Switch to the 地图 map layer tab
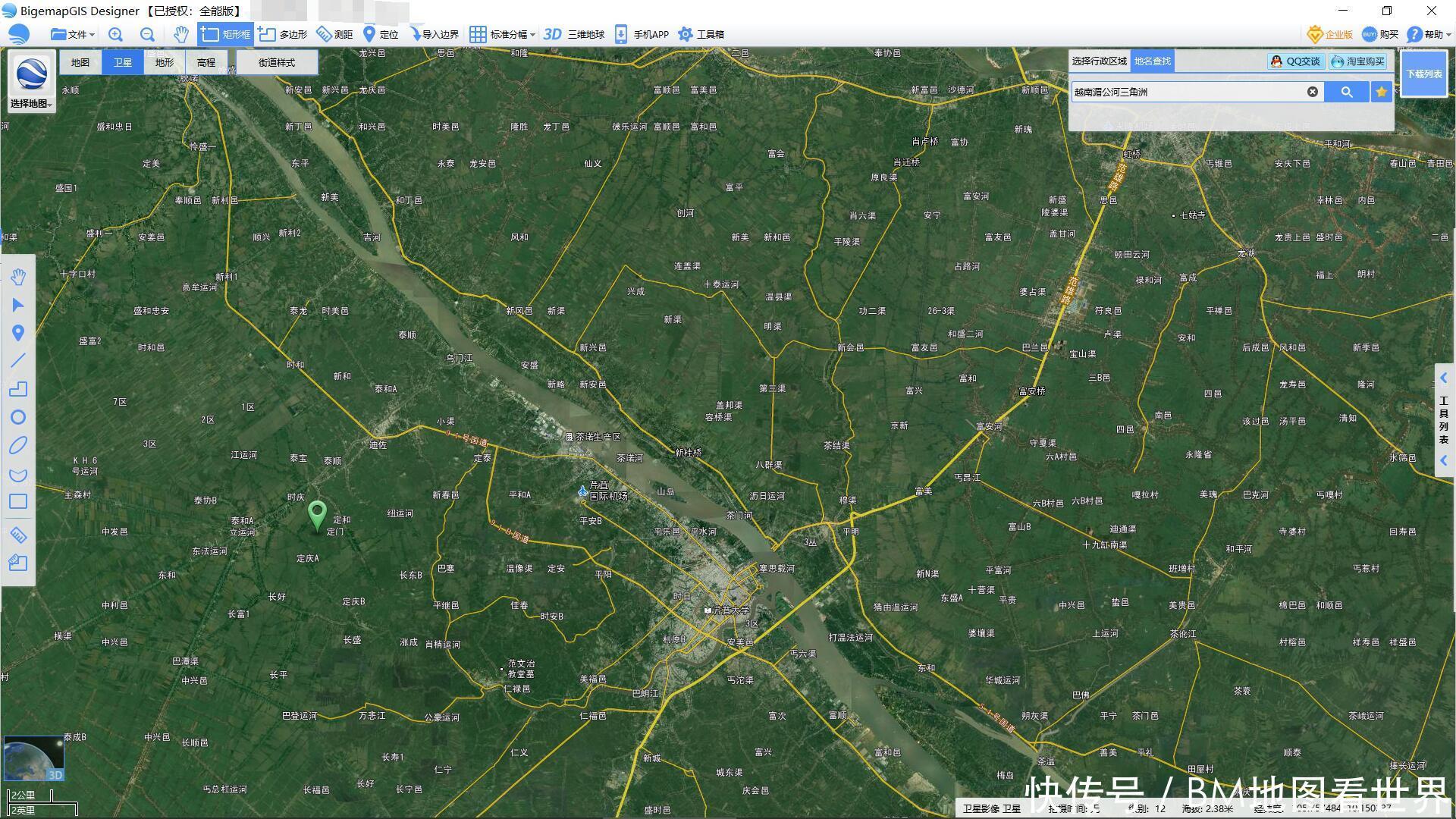Viewport: 1456px width, 819px height. [x=80, y=62]
